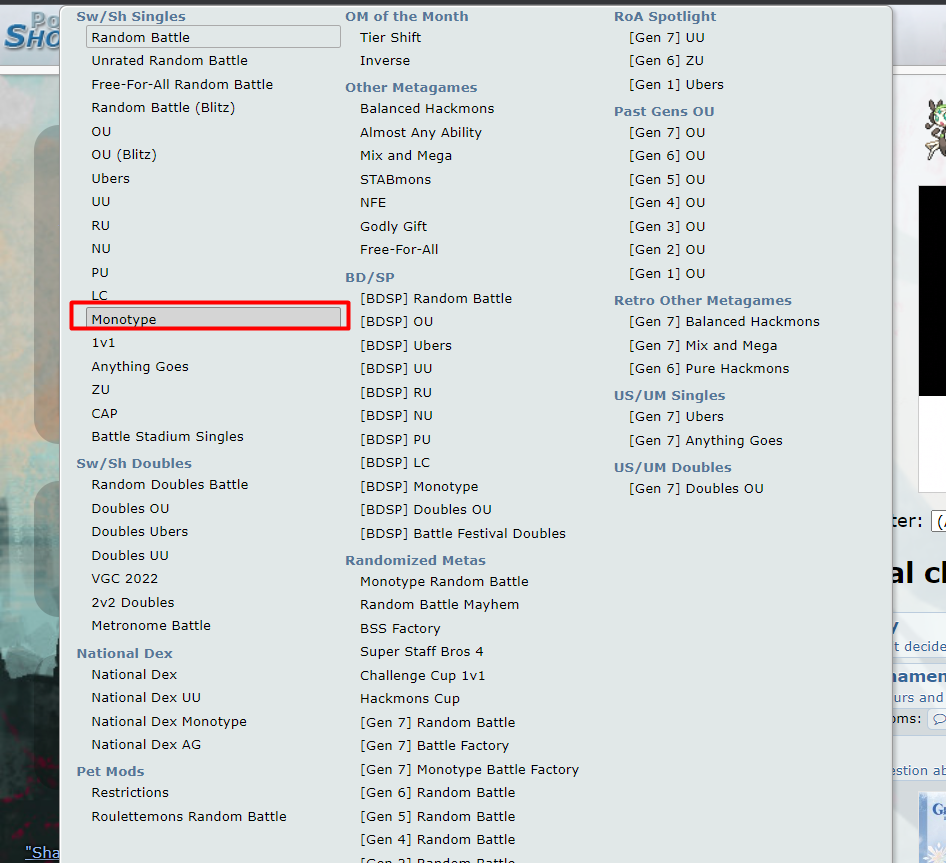Select Battle Stadium Singles
This screenshot has height=863, width=946.
tap(168, 436)
